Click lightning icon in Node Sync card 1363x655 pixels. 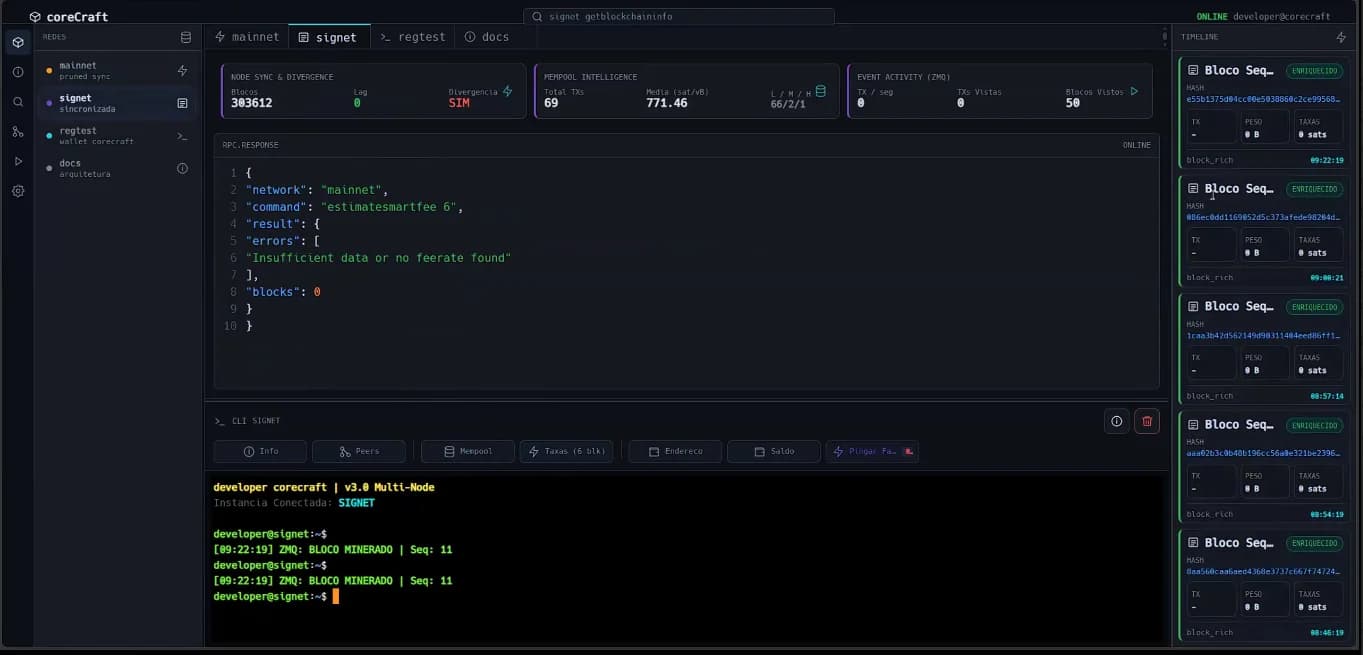507,91
